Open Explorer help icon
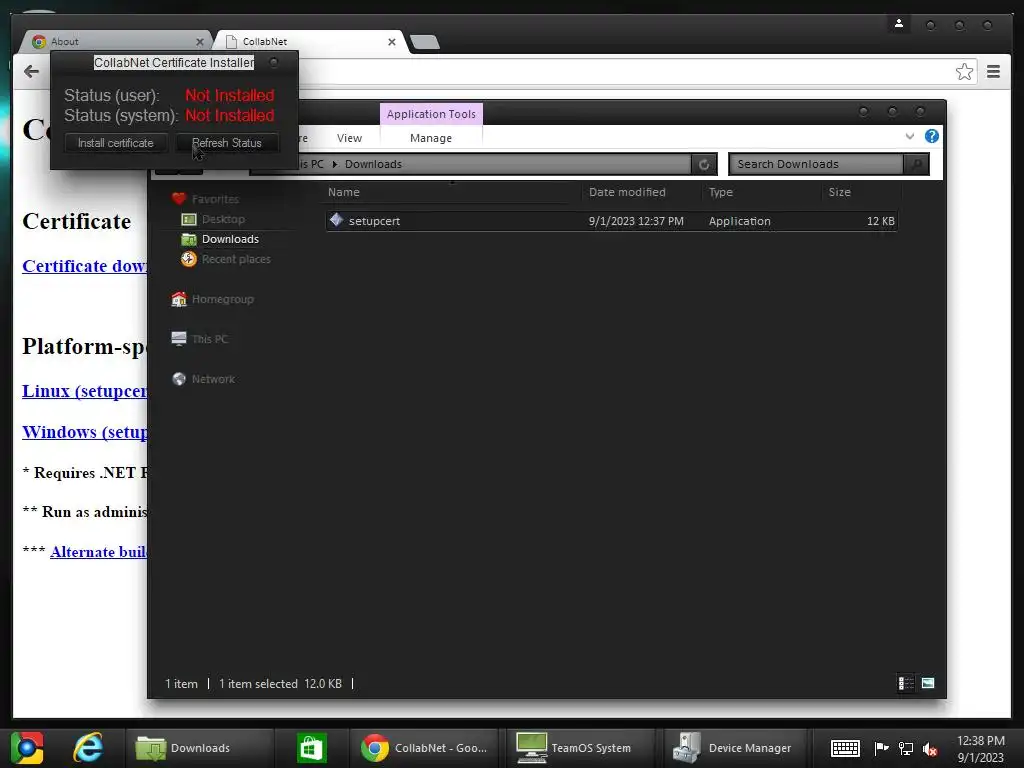Screen dimensions: 1024x768 point(932,136)
